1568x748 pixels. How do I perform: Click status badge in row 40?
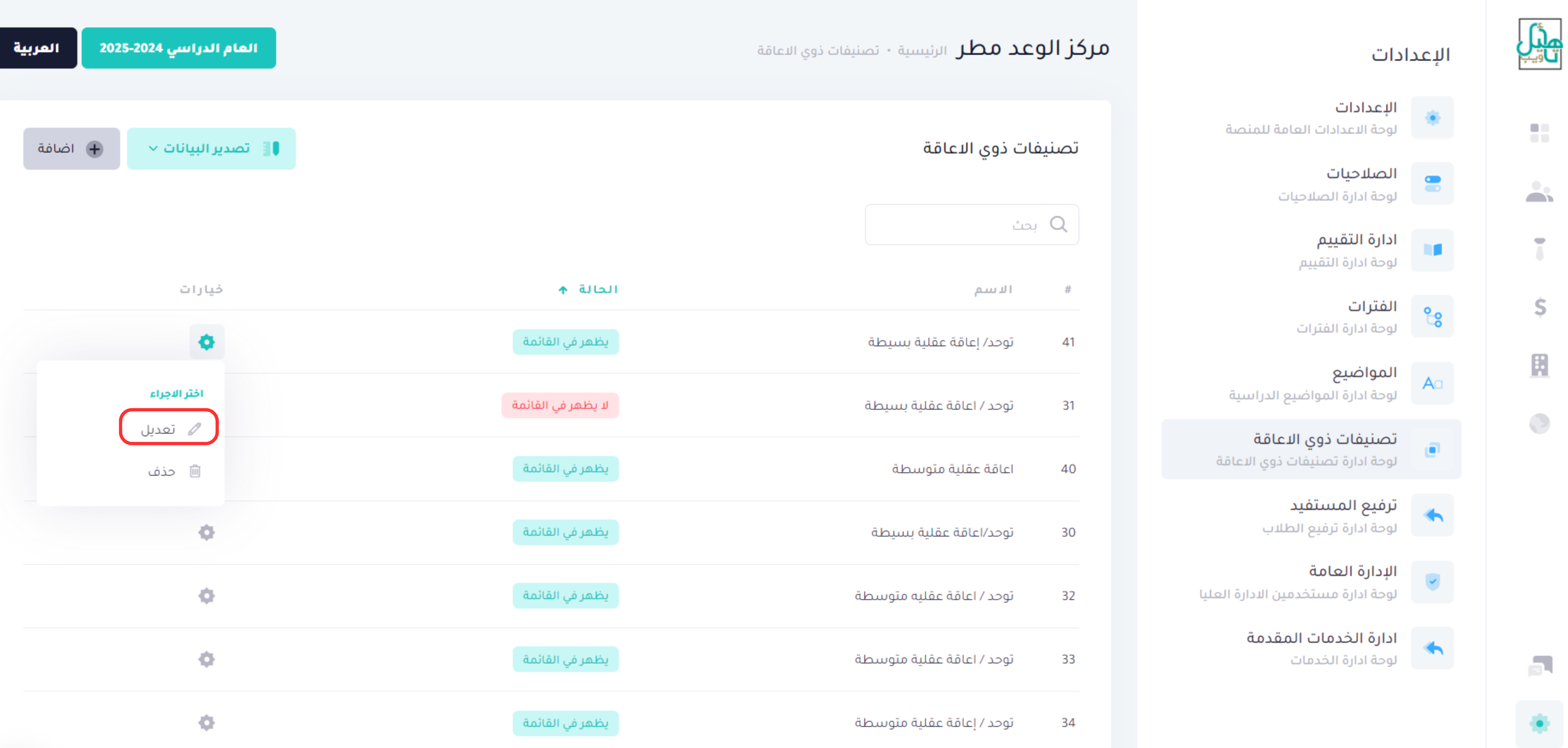[x=566, y=469]
